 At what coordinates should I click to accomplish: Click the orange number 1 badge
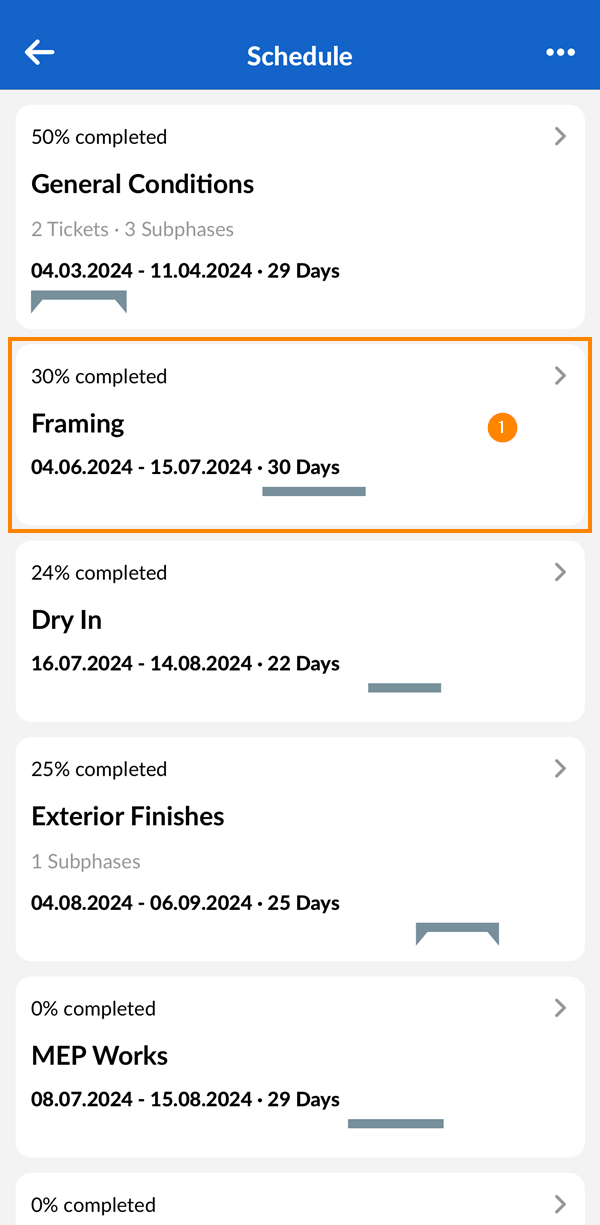click(x=502, y=428)
